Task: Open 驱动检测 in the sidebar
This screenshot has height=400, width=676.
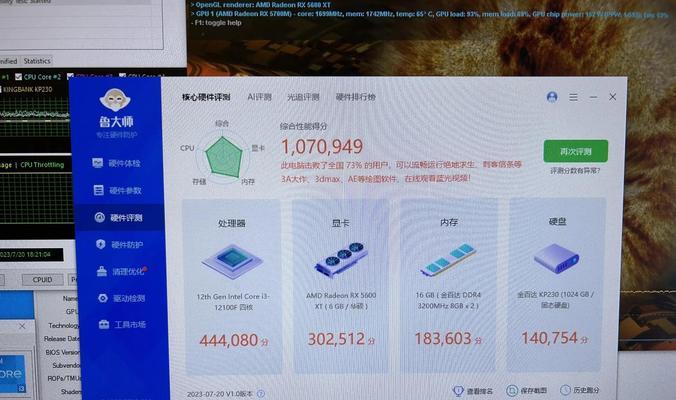Action: [121, 298]
